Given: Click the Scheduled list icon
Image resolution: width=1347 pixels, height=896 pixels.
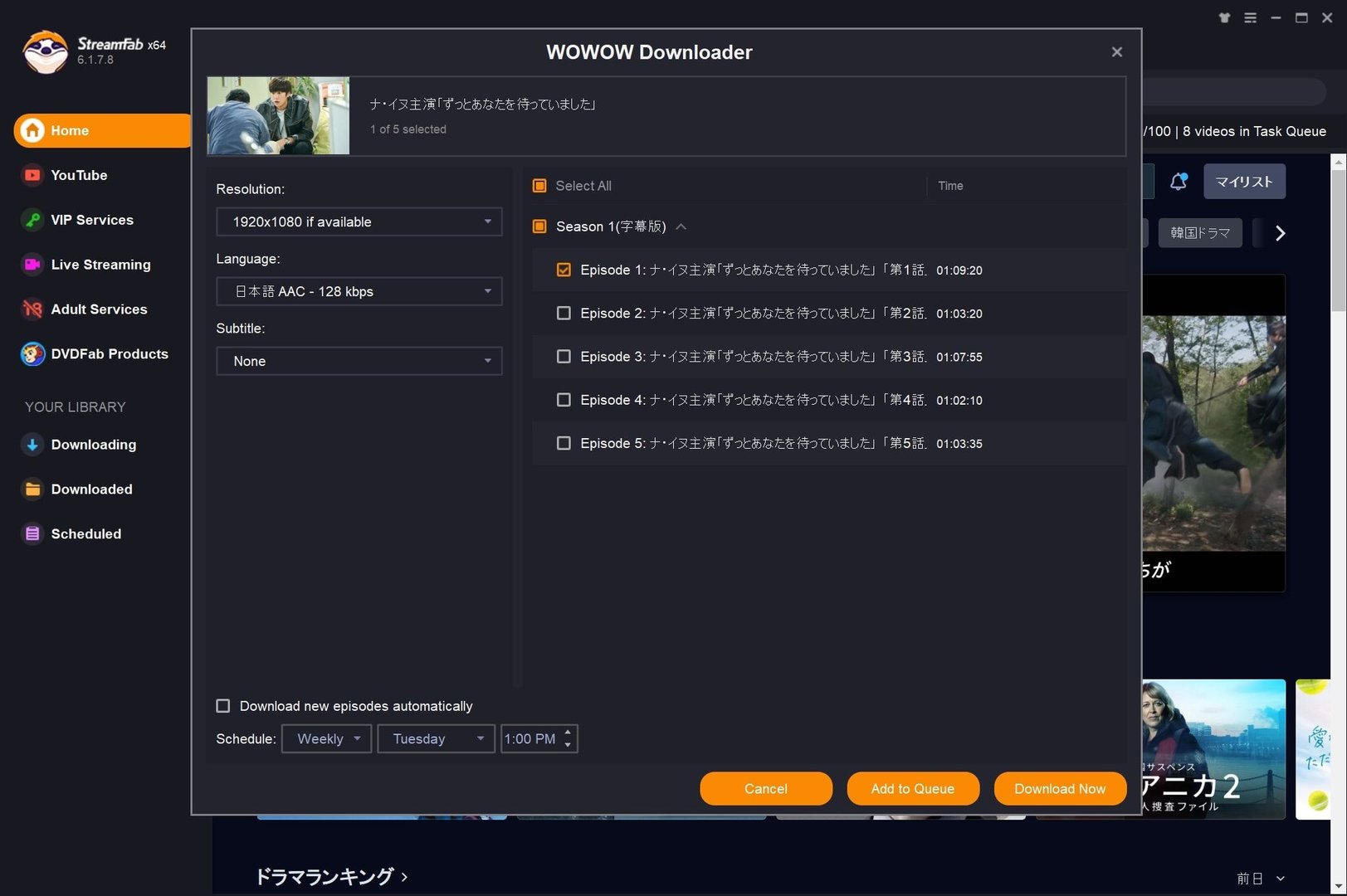Looking at the screenshot, I should [32, 534].
